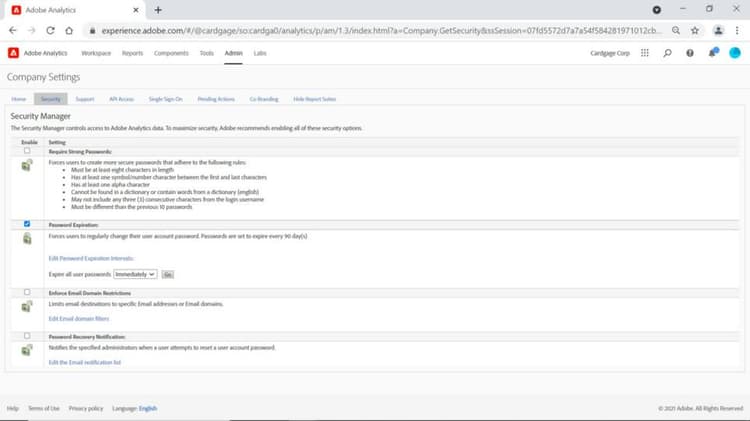Open the Chrome profile icon
The width and height of the screenshot is (750, 421).
[718, 31]
